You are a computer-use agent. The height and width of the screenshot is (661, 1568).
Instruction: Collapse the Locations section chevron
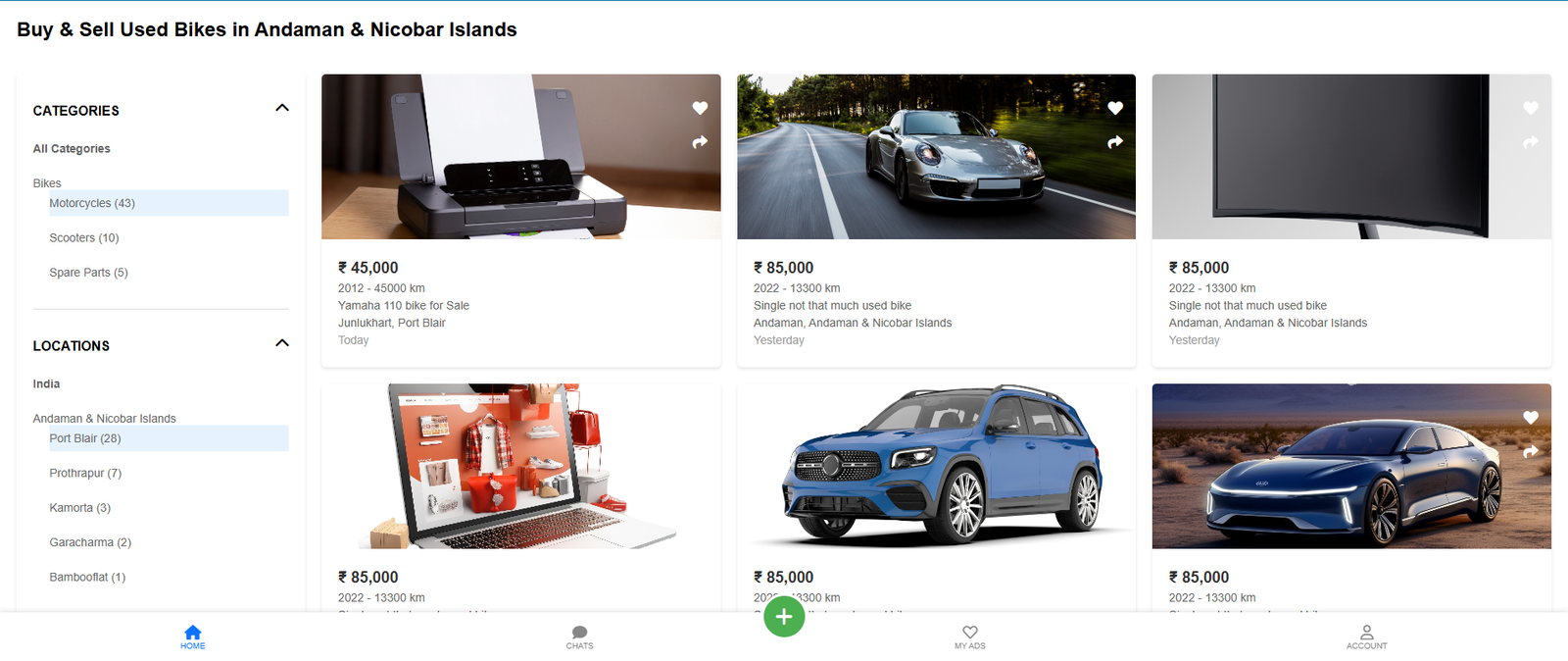pyautogui.click(x=282, y=343)
